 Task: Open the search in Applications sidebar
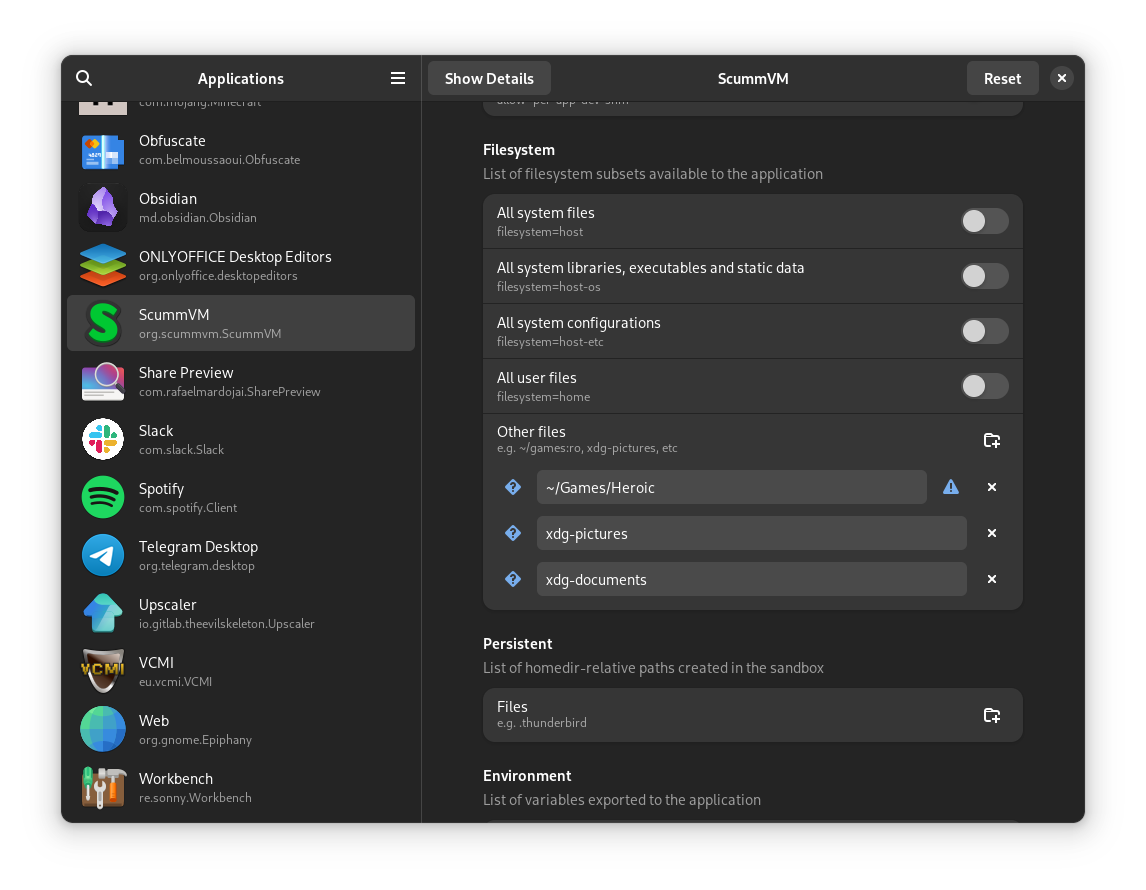[x=84, y=78]
